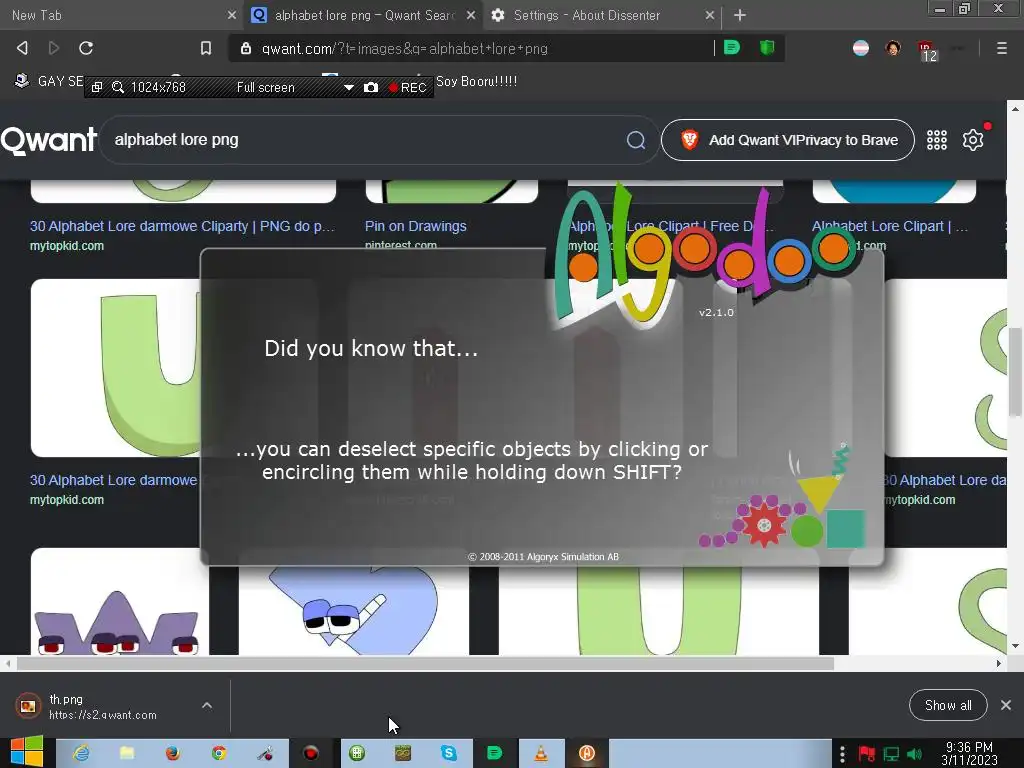Open the Soy Booru!!!!! bookmark
The image size is (1024, 768).
pos(476,81)
